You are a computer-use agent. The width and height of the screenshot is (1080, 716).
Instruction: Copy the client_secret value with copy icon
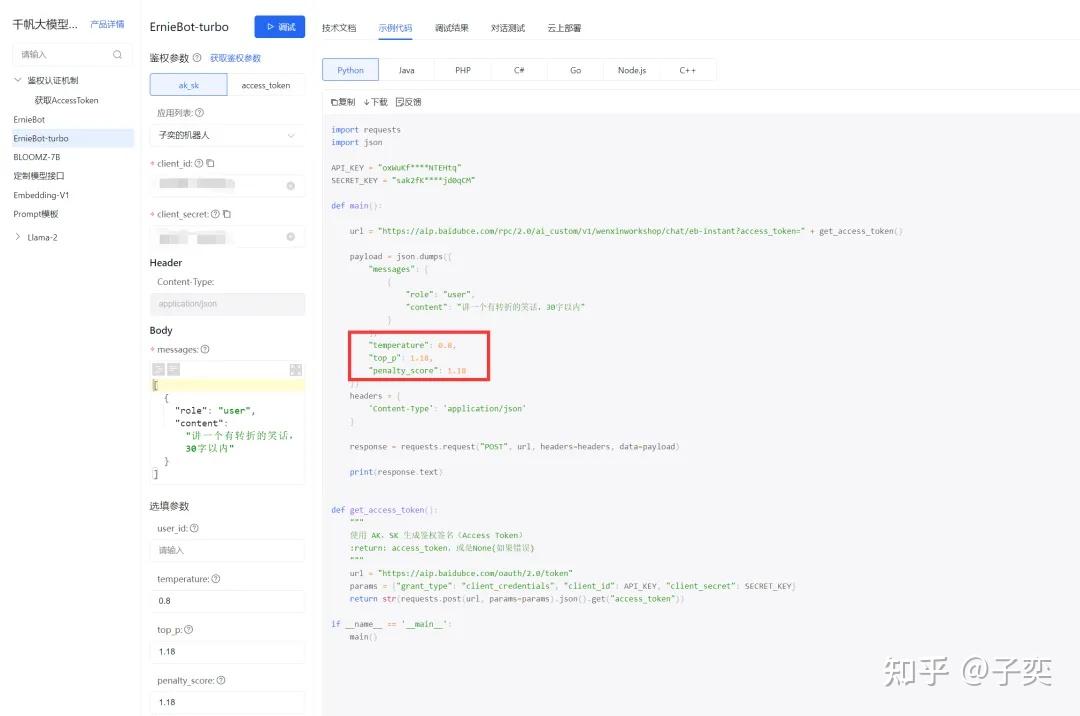(227, 214)
